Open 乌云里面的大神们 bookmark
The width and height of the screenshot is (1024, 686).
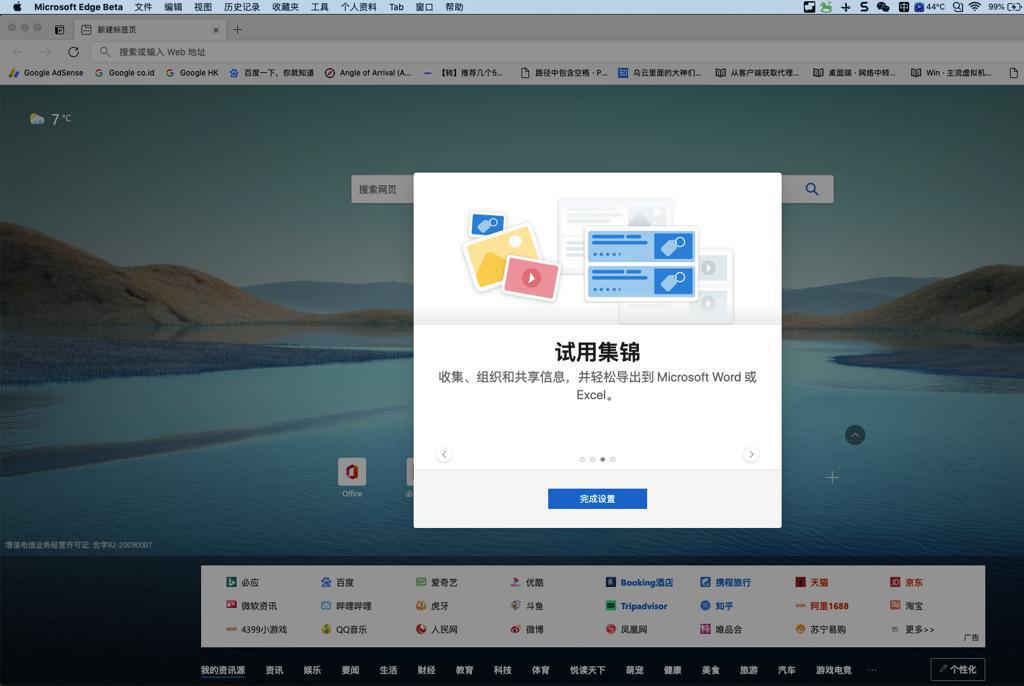(x=660, y=73)
